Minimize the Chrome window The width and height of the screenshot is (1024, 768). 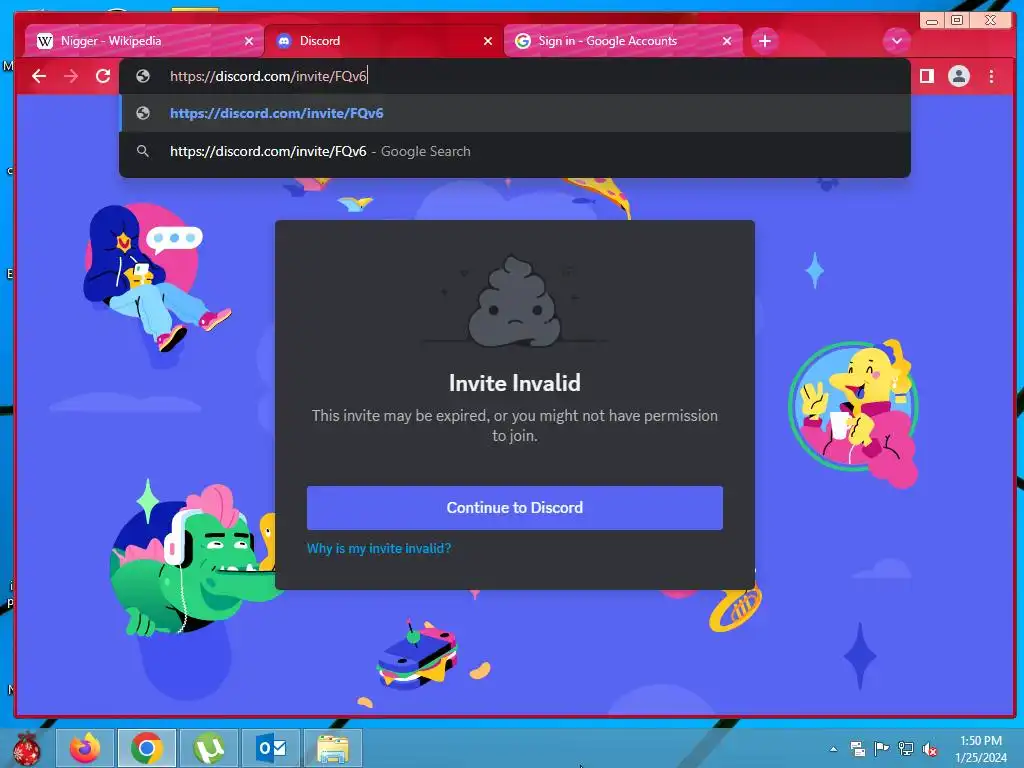tap(932, 21)
